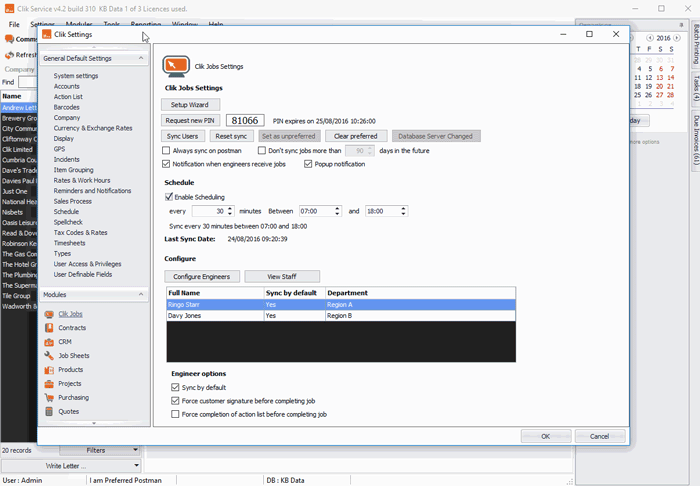
Task: Collapse the Modules section
Action: (x=141, y=295)
